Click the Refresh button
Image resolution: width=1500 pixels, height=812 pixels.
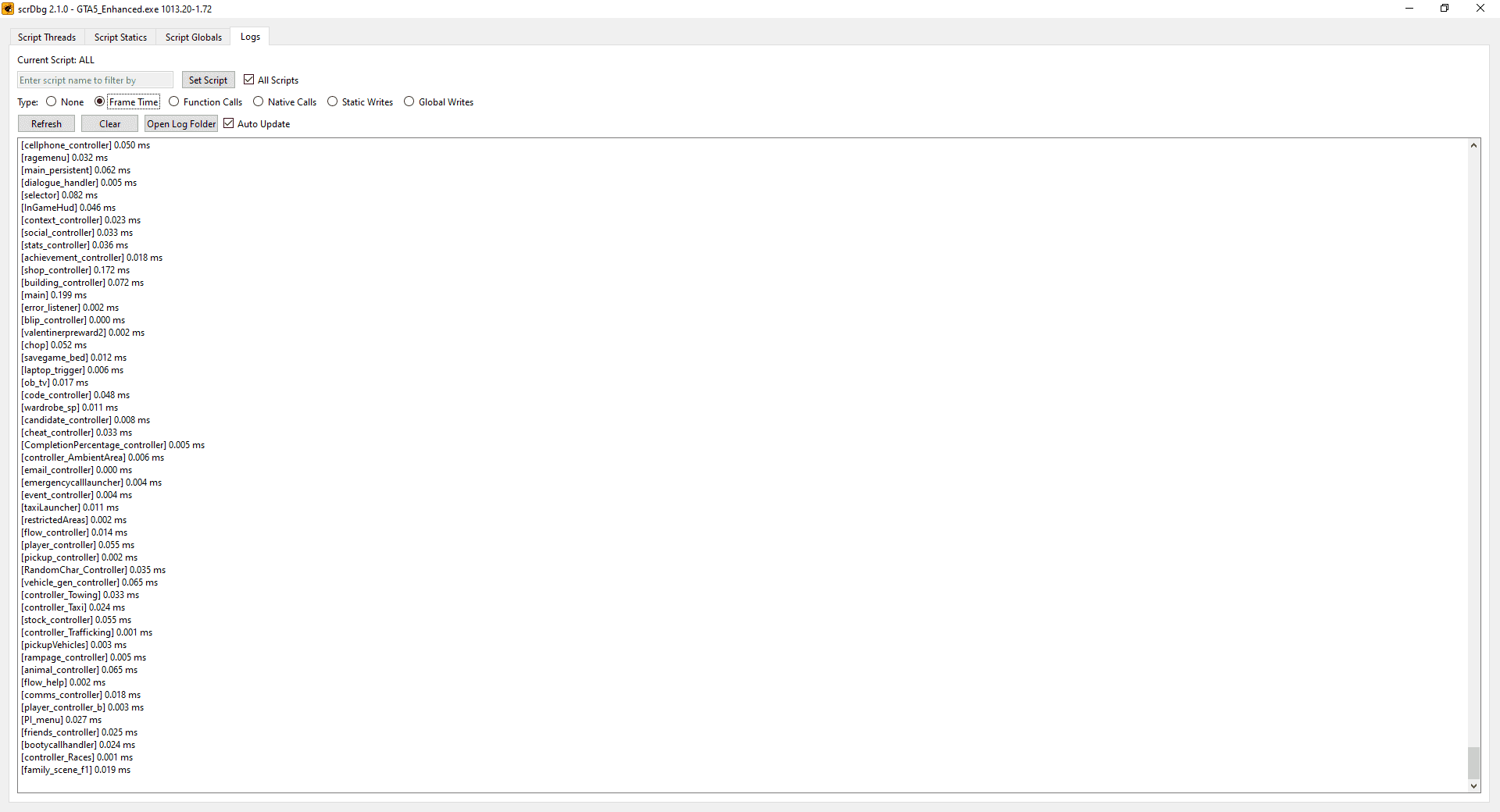[x=46, y=123]
